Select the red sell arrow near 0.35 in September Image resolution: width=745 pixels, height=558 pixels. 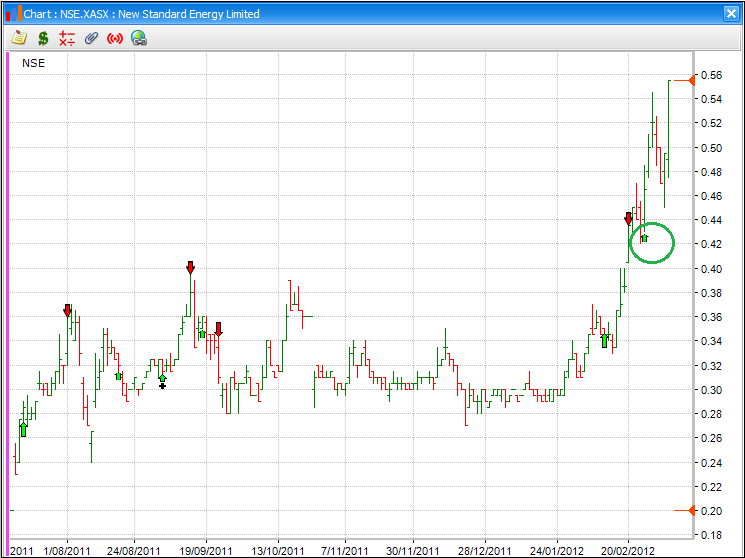[x=219, y=329]
